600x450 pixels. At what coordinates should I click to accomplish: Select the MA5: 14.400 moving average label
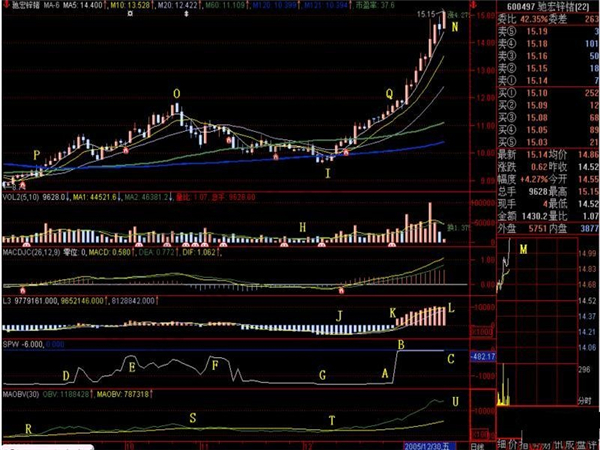[x=83, y=5]
